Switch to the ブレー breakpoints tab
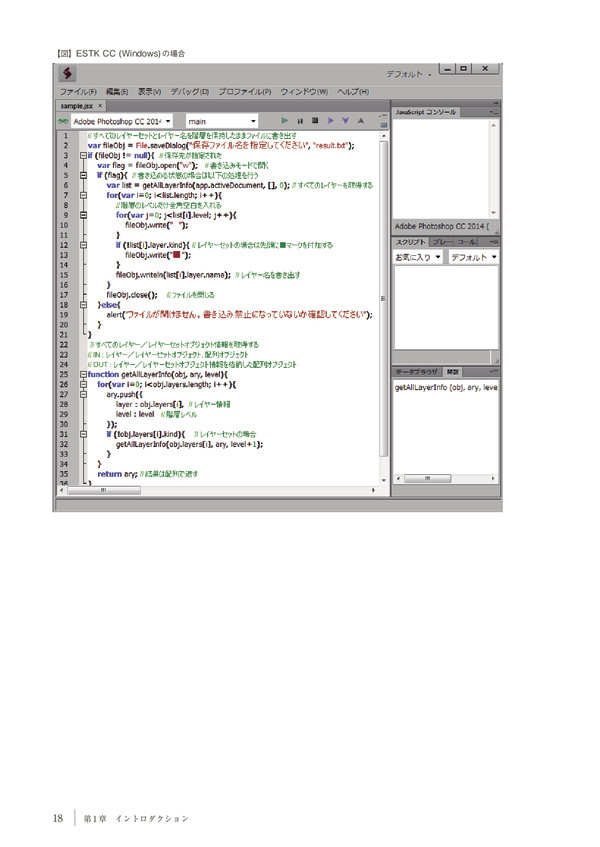The image size is (600, 847). click(x=443, y=242)
